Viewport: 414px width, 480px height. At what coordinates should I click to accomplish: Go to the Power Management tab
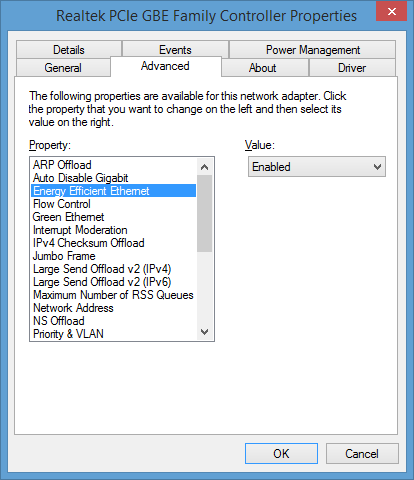click(x=313, y=50)
